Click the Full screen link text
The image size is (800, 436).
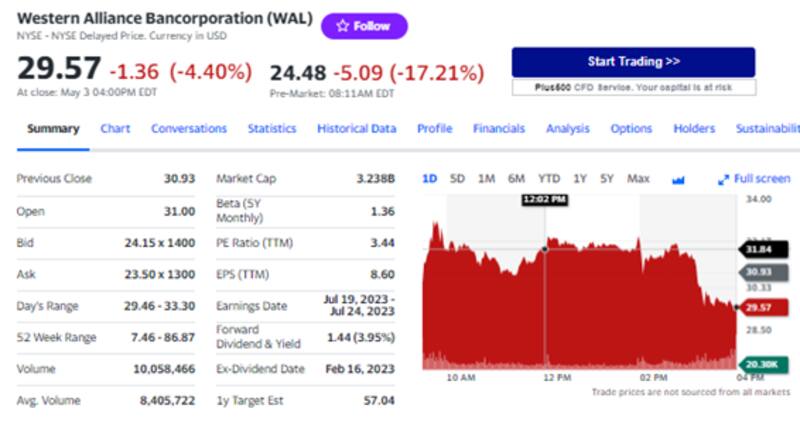pos(762,179)
